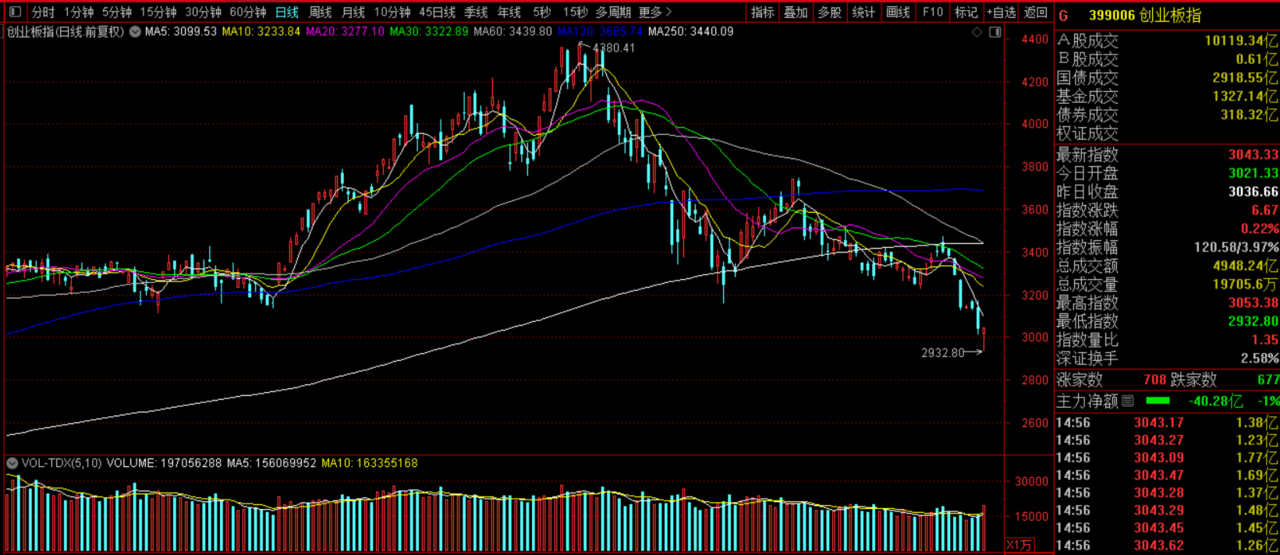Select the 10分钟 period
Viewport: 1280px width, 555px height.
392,13
